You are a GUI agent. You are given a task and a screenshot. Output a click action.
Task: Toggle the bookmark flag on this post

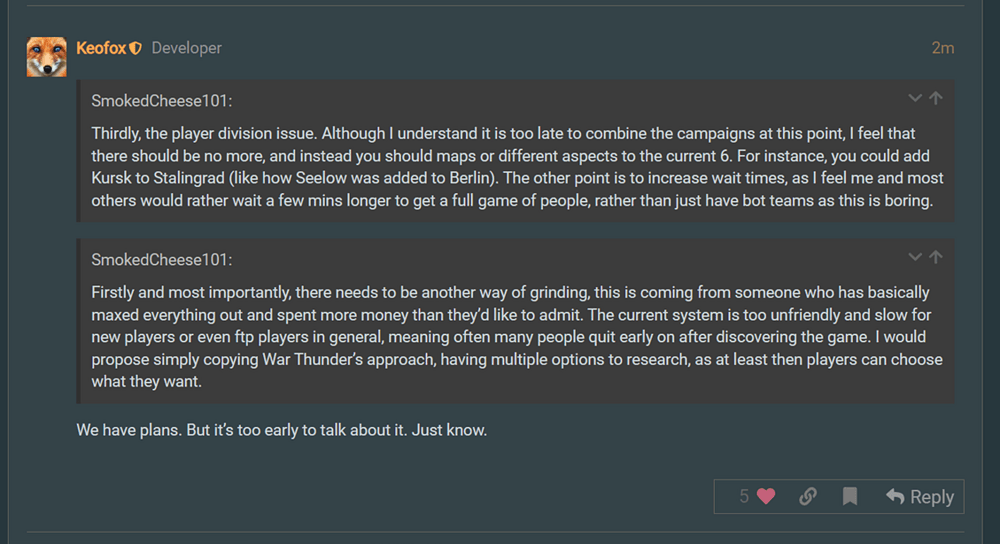coord(850,497)
